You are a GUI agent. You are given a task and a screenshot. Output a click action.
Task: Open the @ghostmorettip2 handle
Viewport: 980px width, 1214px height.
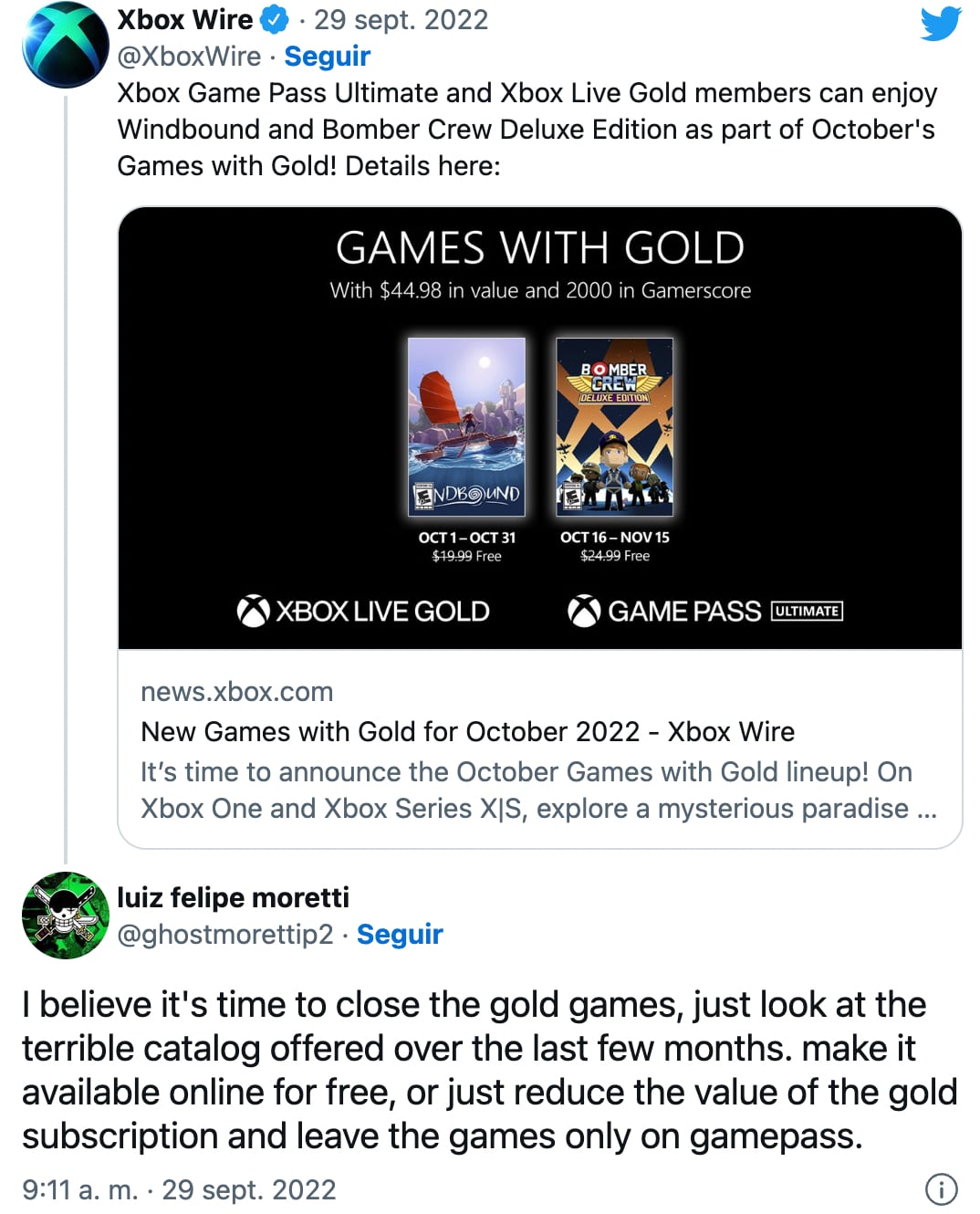click(224, 934)
